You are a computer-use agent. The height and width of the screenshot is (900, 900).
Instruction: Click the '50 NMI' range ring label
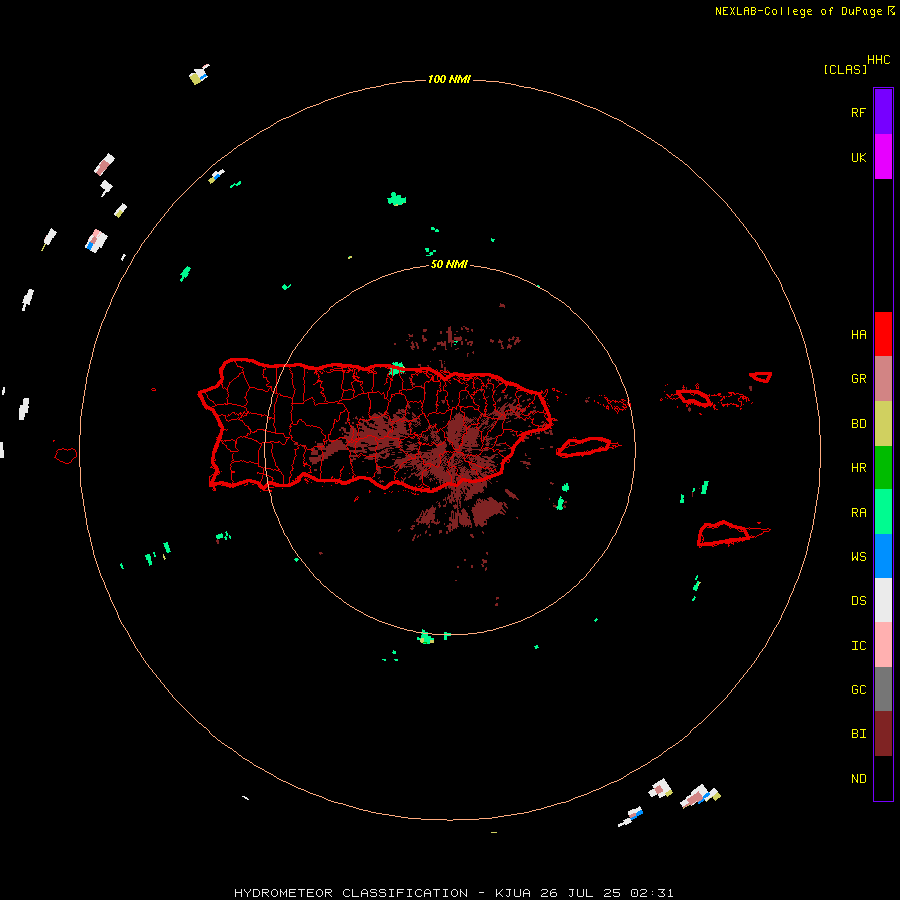click(449, 265)
